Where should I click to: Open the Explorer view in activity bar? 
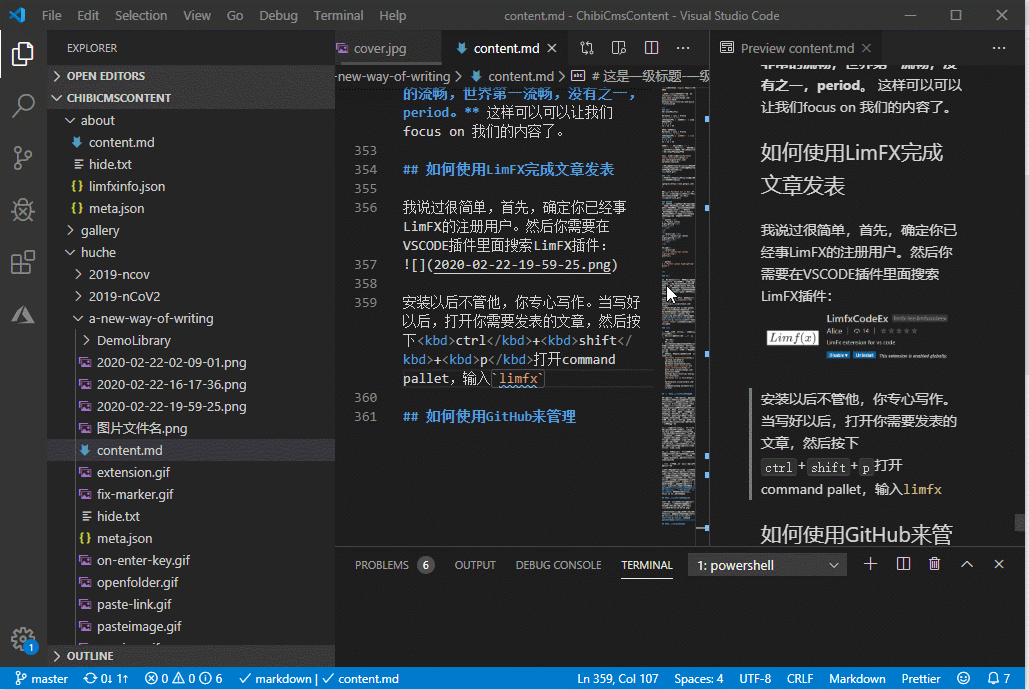click(23, 54)
